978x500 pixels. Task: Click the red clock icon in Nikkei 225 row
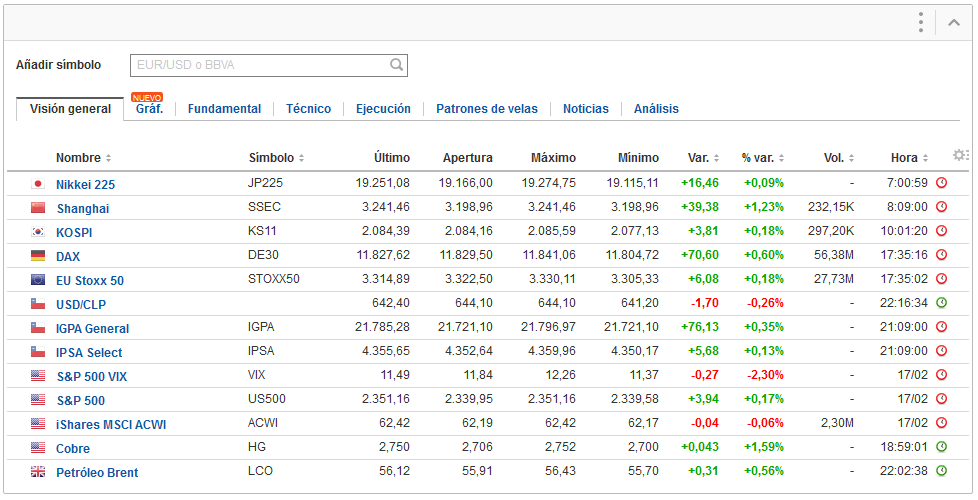[942, 183]
